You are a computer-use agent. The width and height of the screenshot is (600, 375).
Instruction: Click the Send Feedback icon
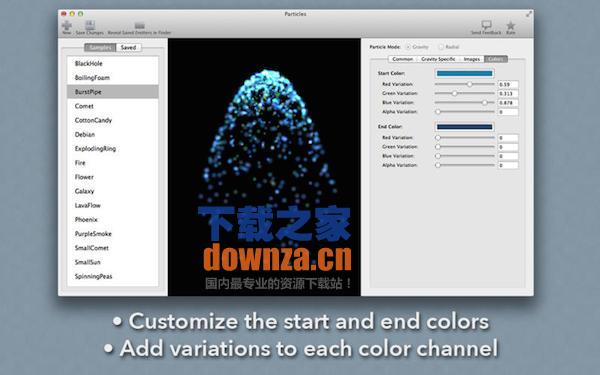click(x=486, y=25)
